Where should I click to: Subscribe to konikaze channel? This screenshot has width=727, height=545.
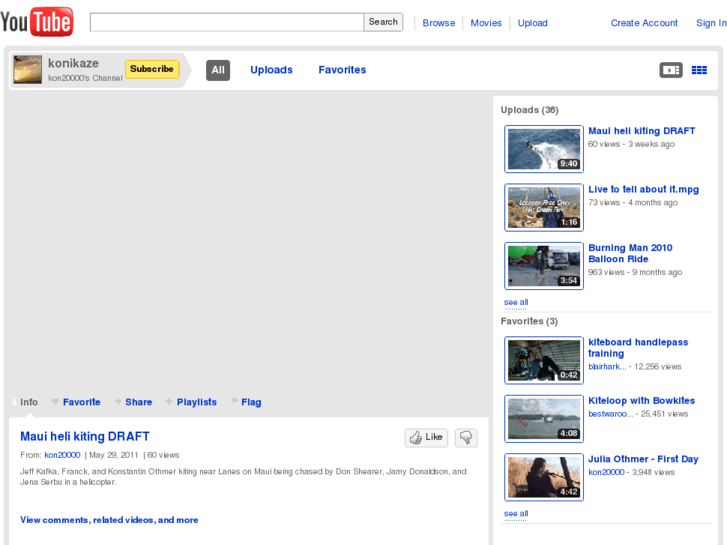click(152, 69)
